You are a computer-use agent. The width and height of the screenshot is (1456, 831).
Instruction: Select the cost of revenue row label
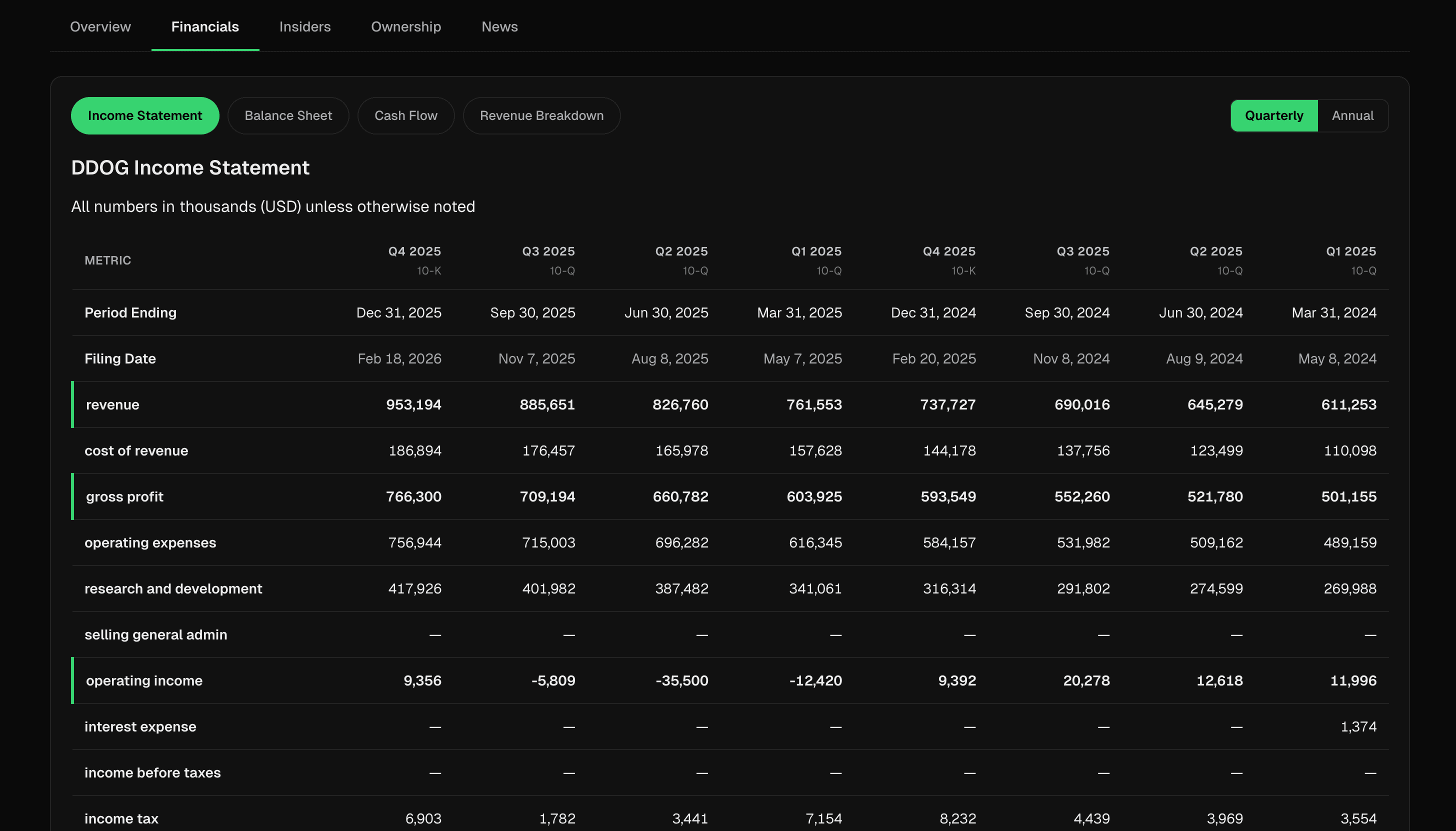tap(136, 451)
